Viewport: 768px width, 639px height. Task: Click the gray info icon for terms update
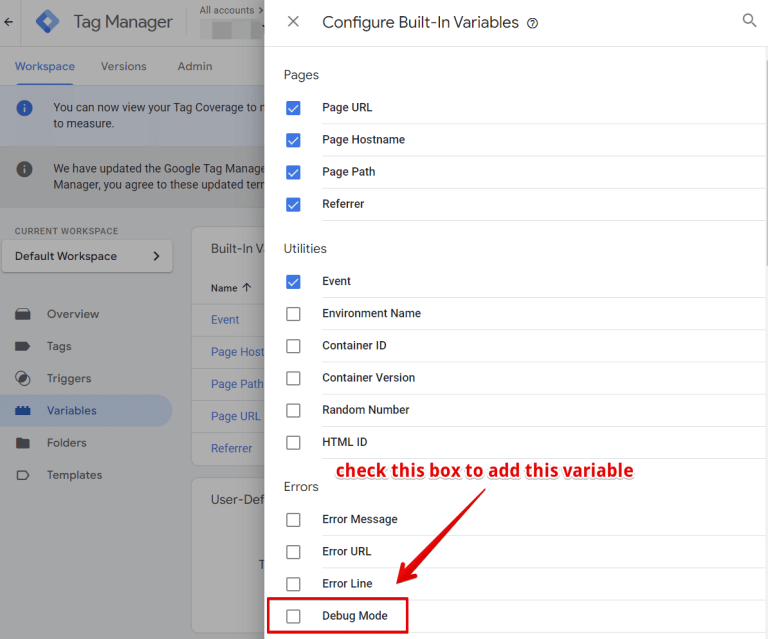[24, 169]
